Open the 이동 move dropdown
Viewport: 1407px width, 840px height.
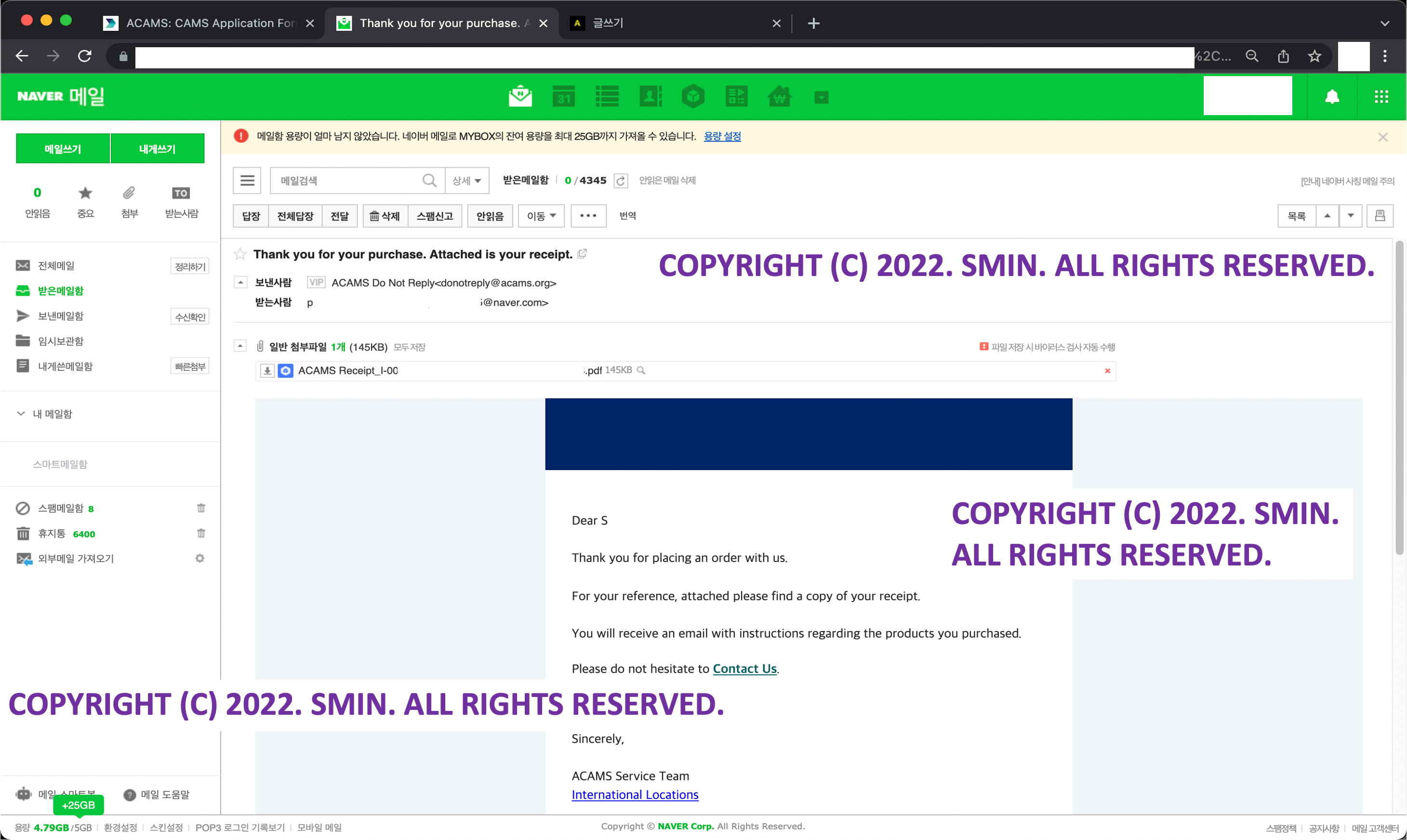[x=541, y=216]
